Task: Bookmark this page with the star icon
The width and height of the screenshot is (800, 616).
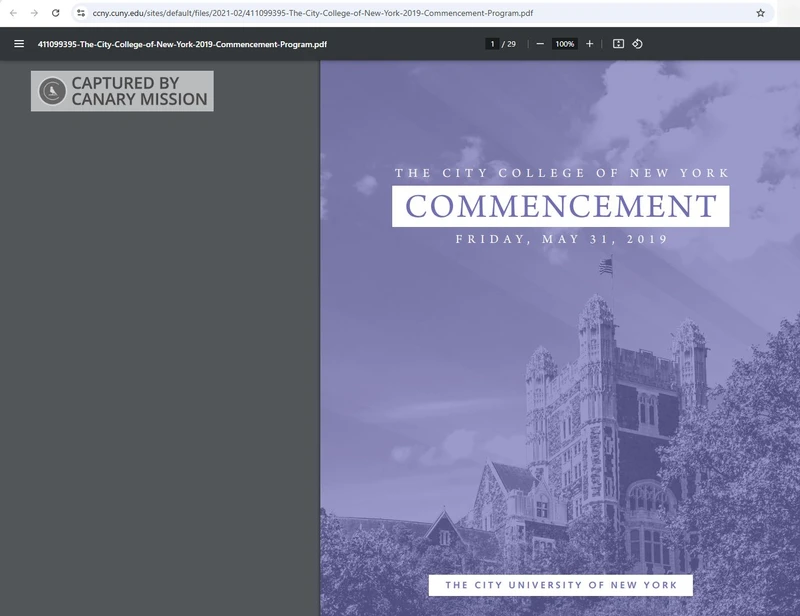Action: click(760, 13)
